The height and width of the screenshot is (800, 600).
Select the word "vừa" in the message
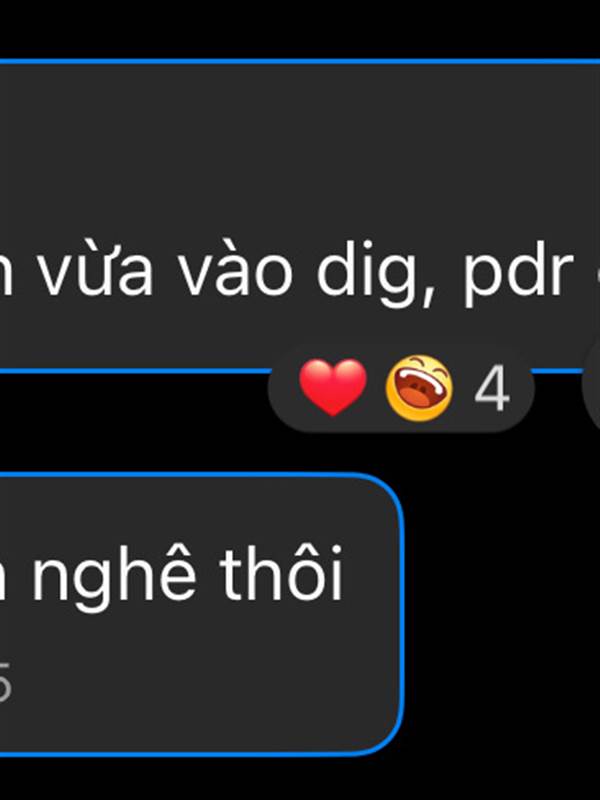tap(96, 270)
